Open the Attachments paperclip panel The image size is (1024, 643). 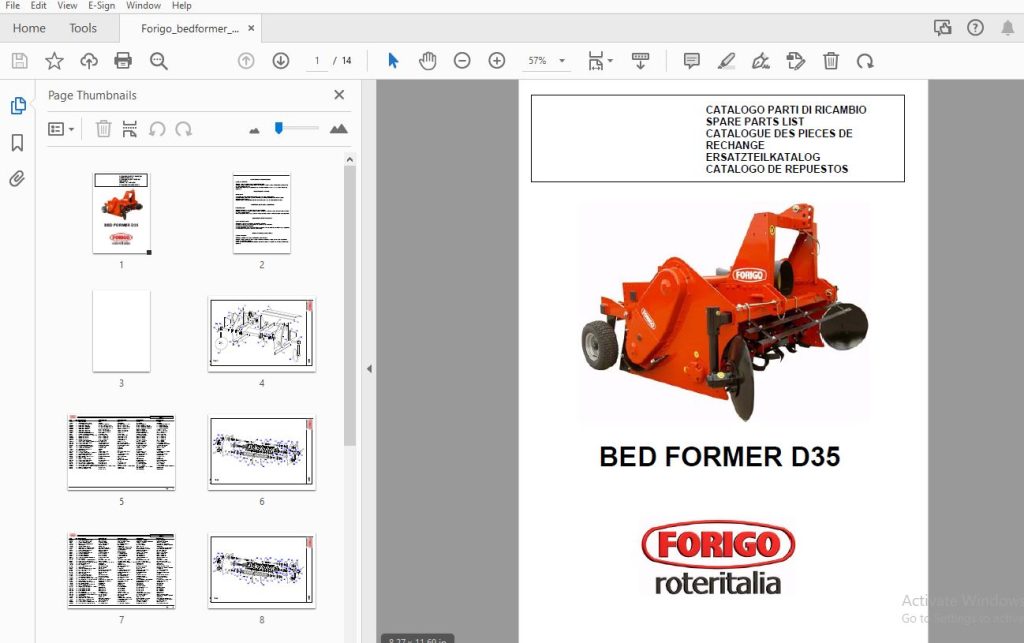[18, 178]
